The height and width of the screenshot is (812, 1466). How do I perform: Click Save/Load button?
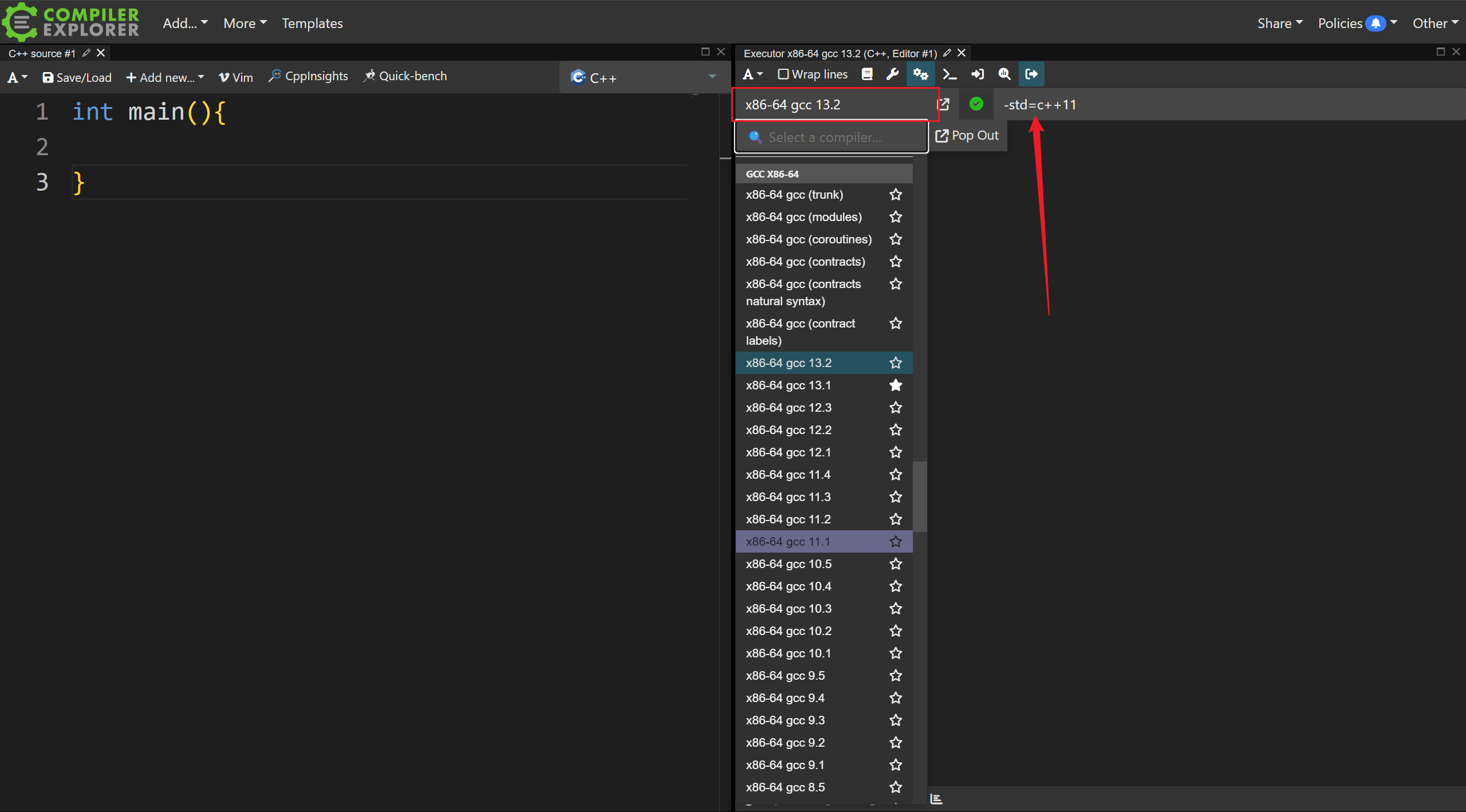[77, 77]
